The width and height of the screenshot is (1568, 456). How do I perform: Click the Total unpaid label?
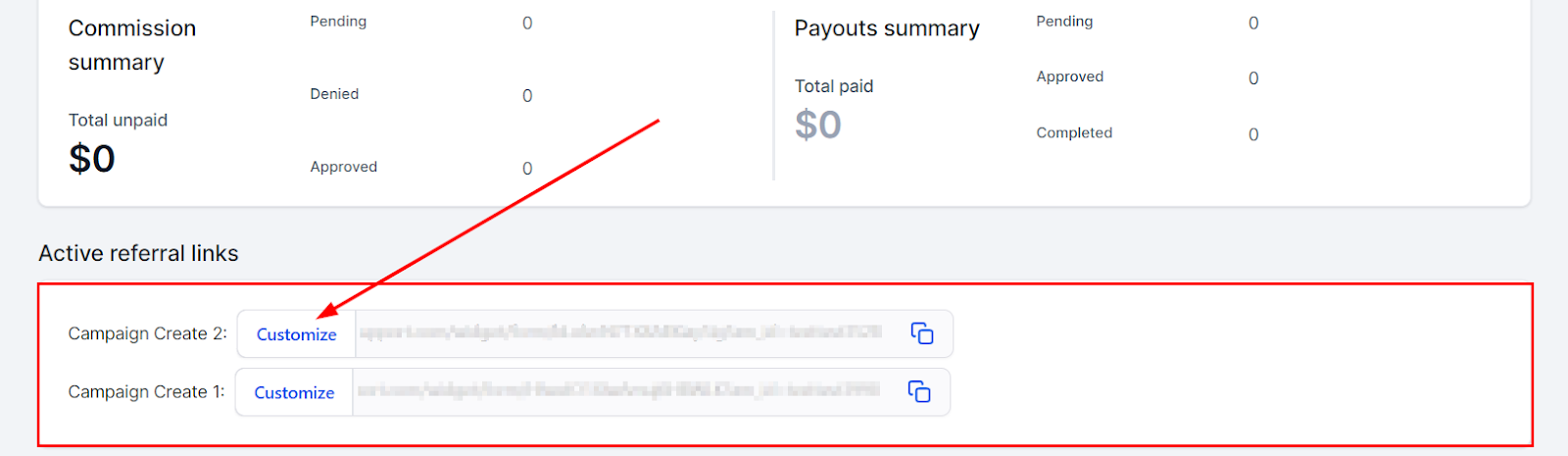(118, 120)
